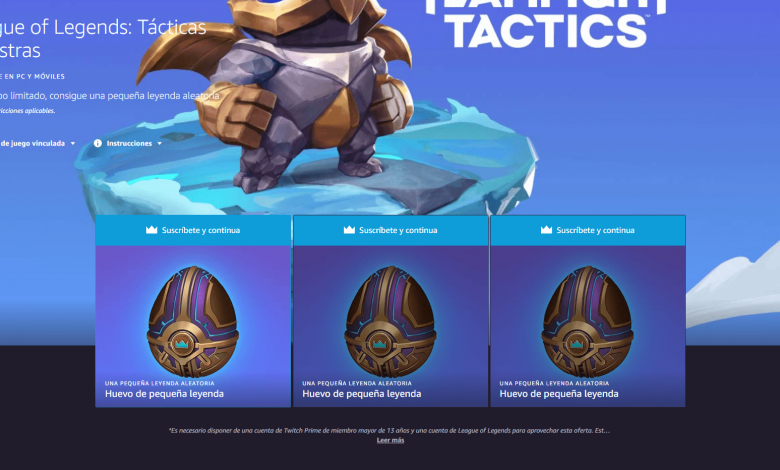
Task: Open the Leer más link
Action: [390, 440]
